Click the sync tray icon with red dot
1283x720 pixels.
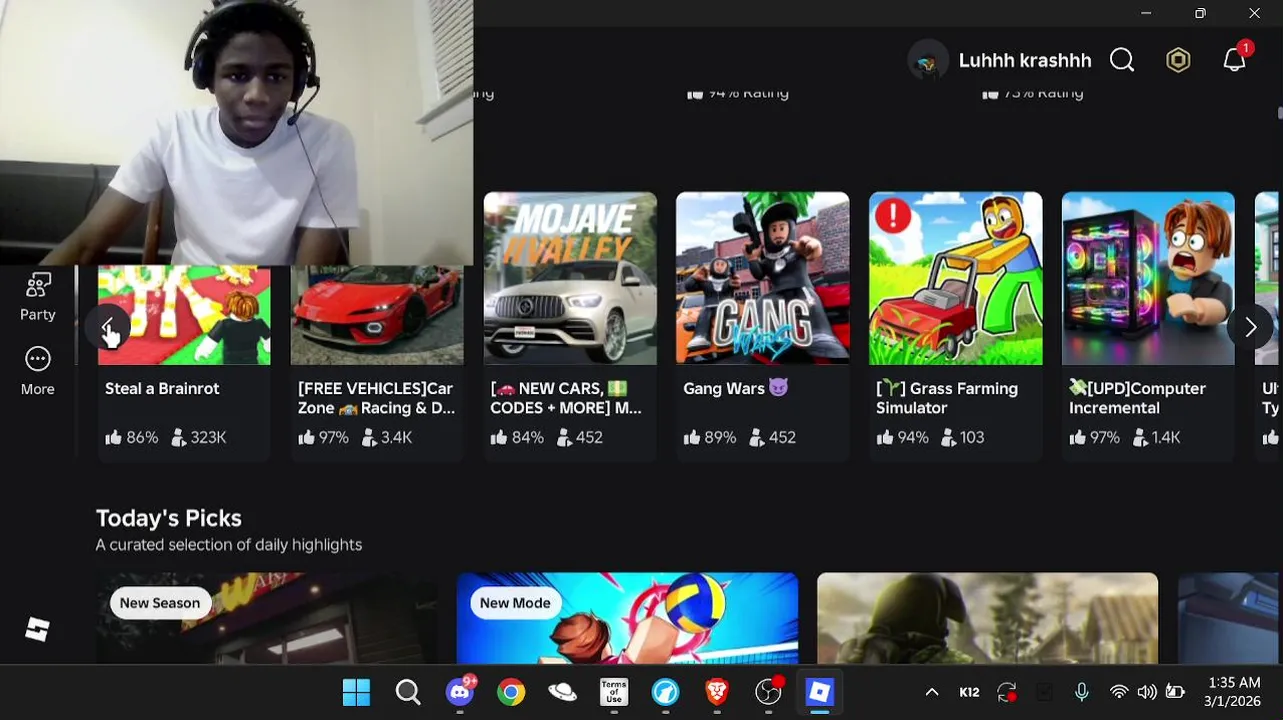pos(1007,692)
